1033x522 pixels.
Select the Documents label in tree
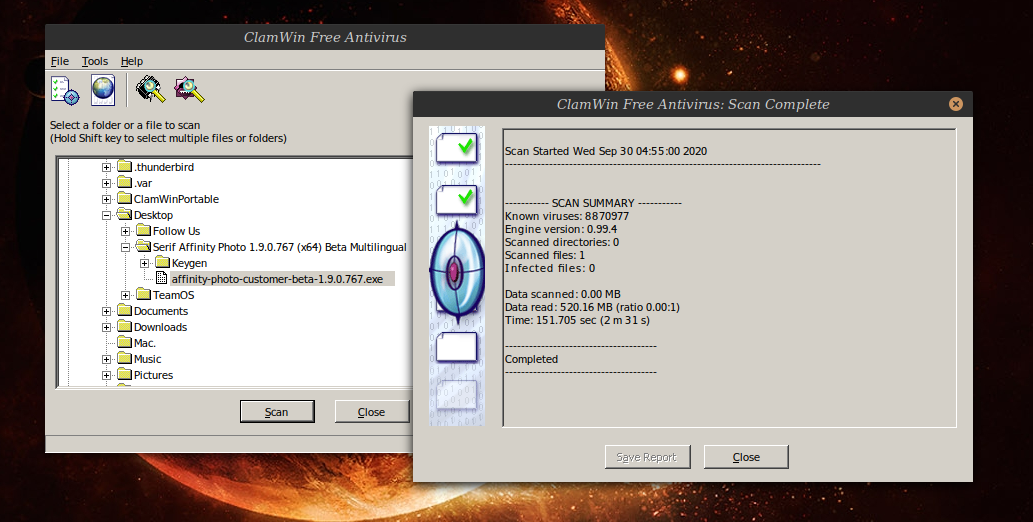(161, 311)
